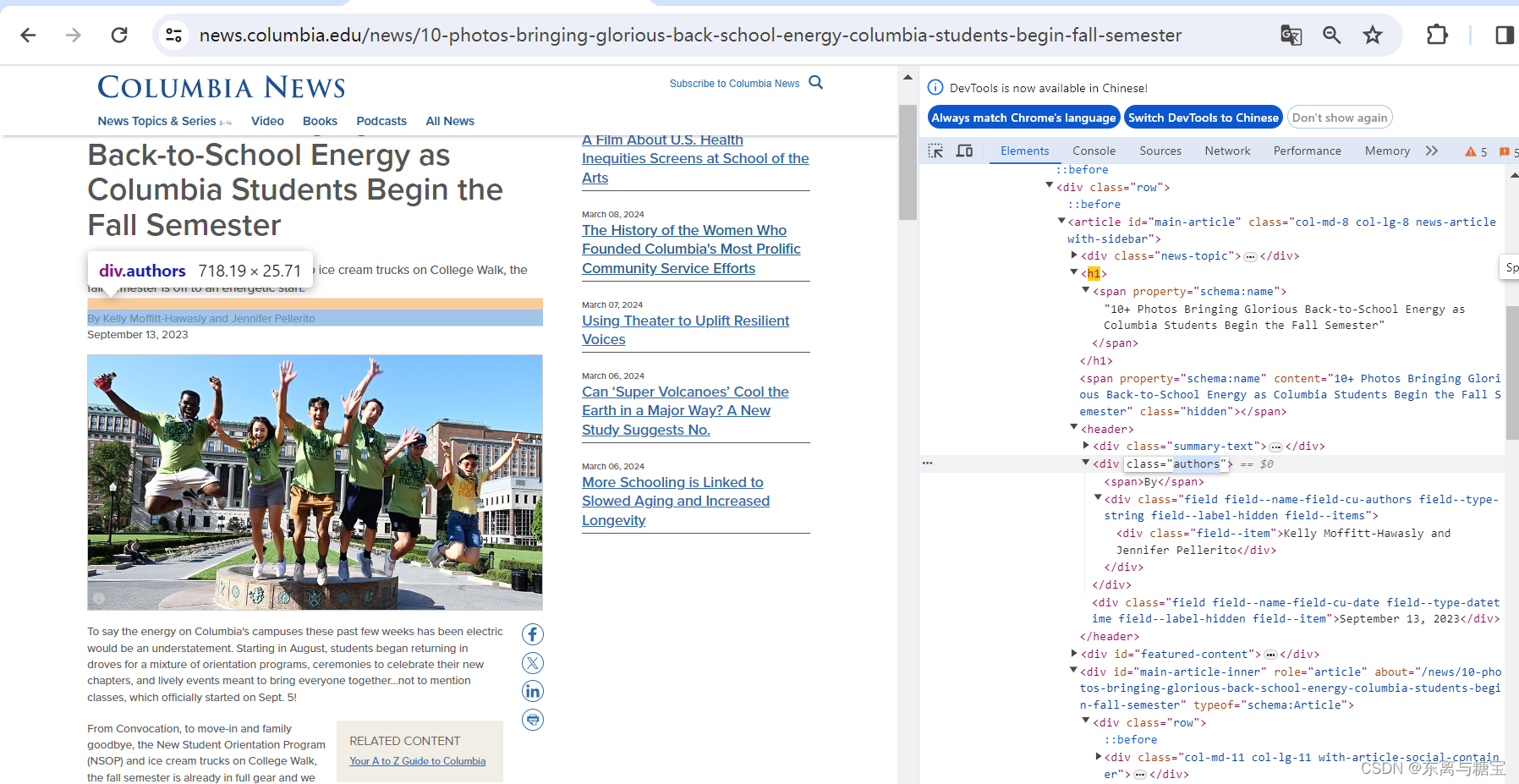The height and width of the screenshot is (784, 1519).
Task: Switch to the Elements tab
Action: (x=1024, y=151)
